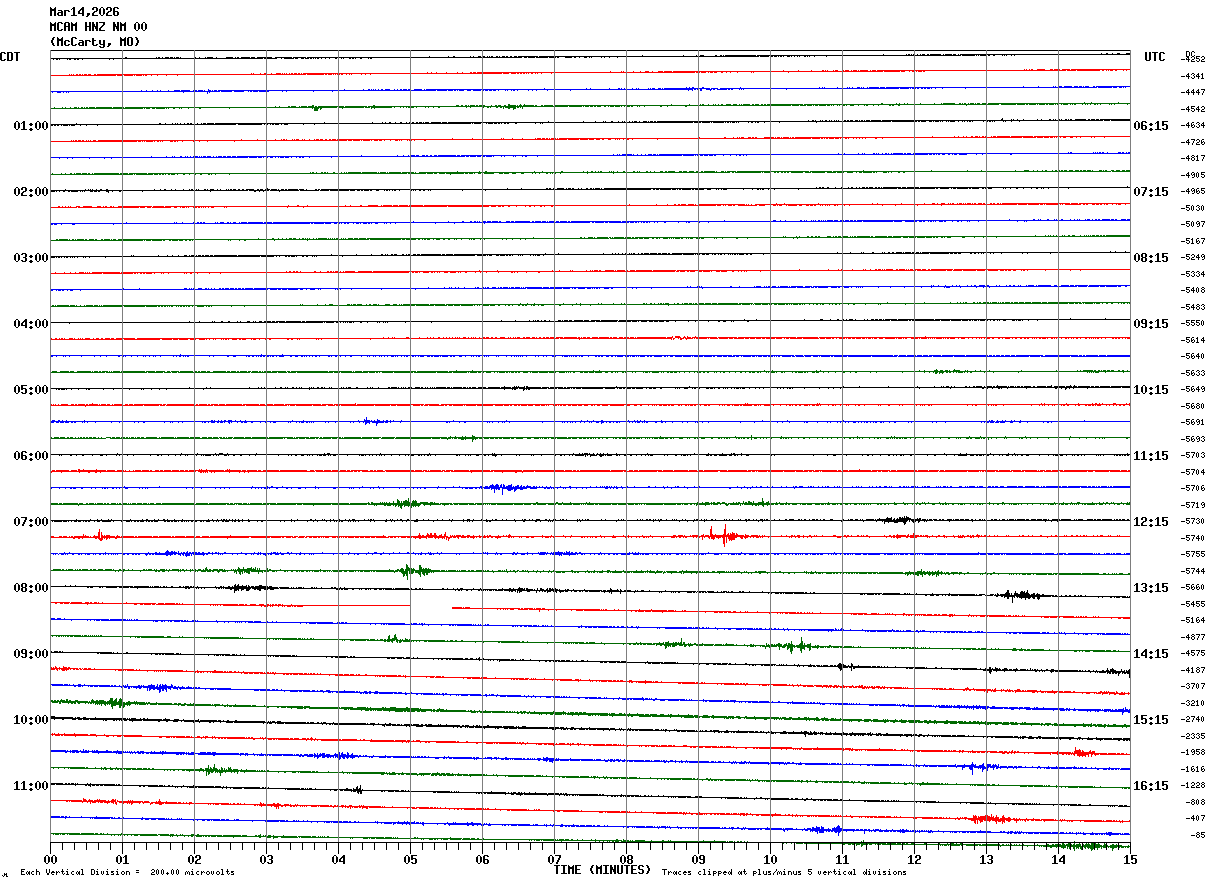Viewport: 1210px width, 886px height.
Task: Click the '10:00' CDT time label
Action: [x=31, y=720]
